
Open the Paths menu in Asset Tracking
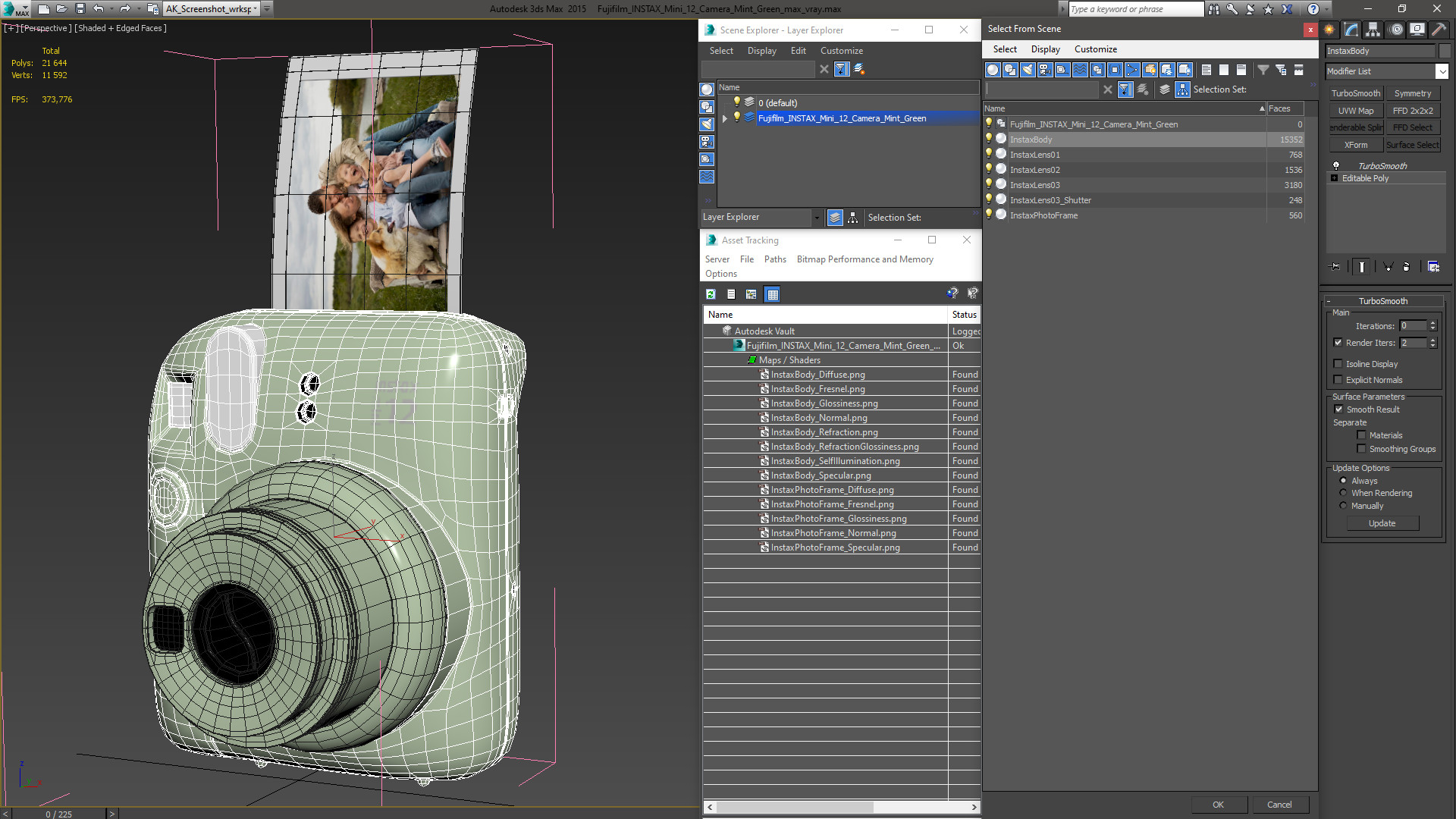pyautogui.click(x=775, y=259)
